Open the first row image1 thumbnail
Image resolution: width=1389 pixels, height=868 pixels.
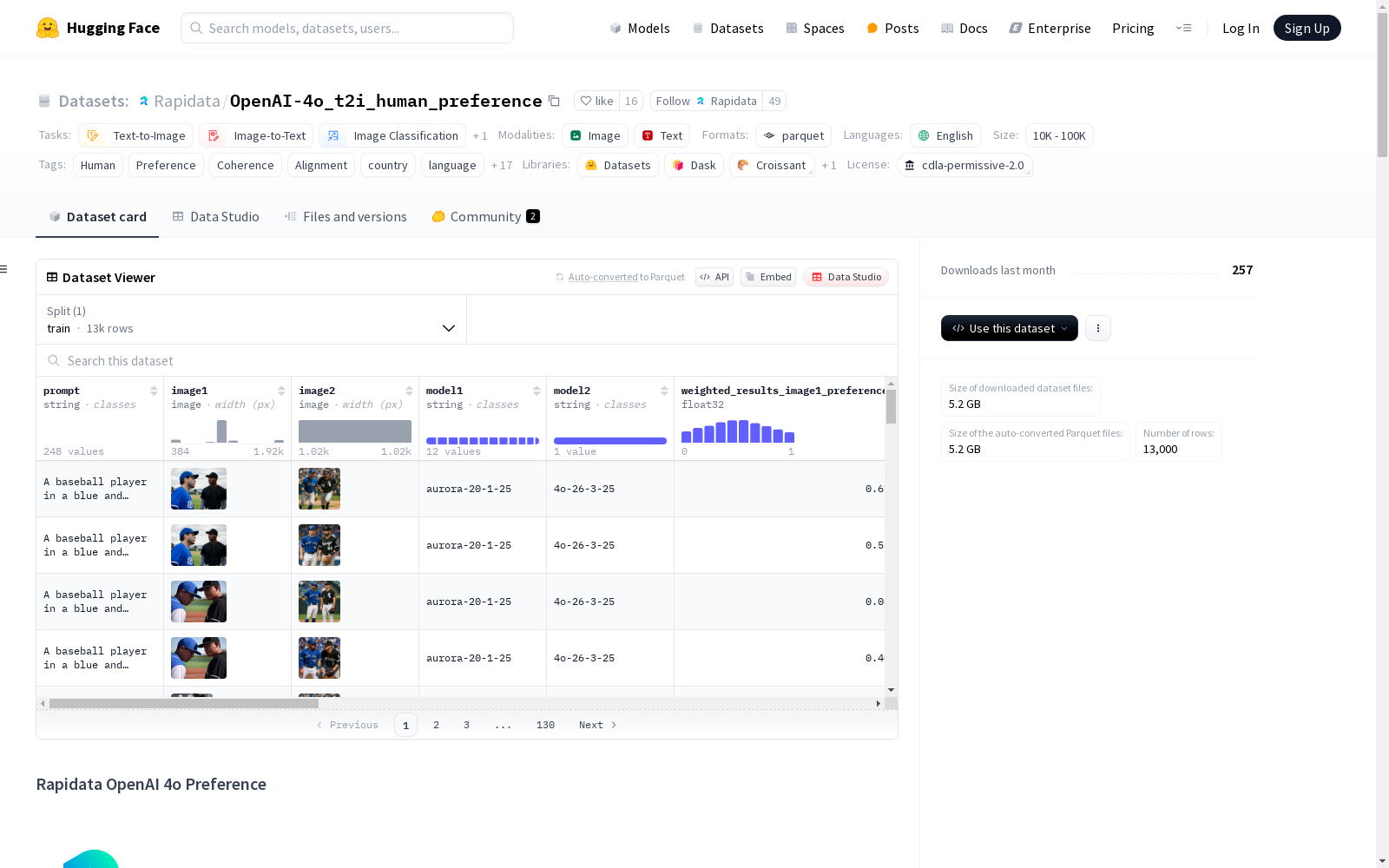199,489
